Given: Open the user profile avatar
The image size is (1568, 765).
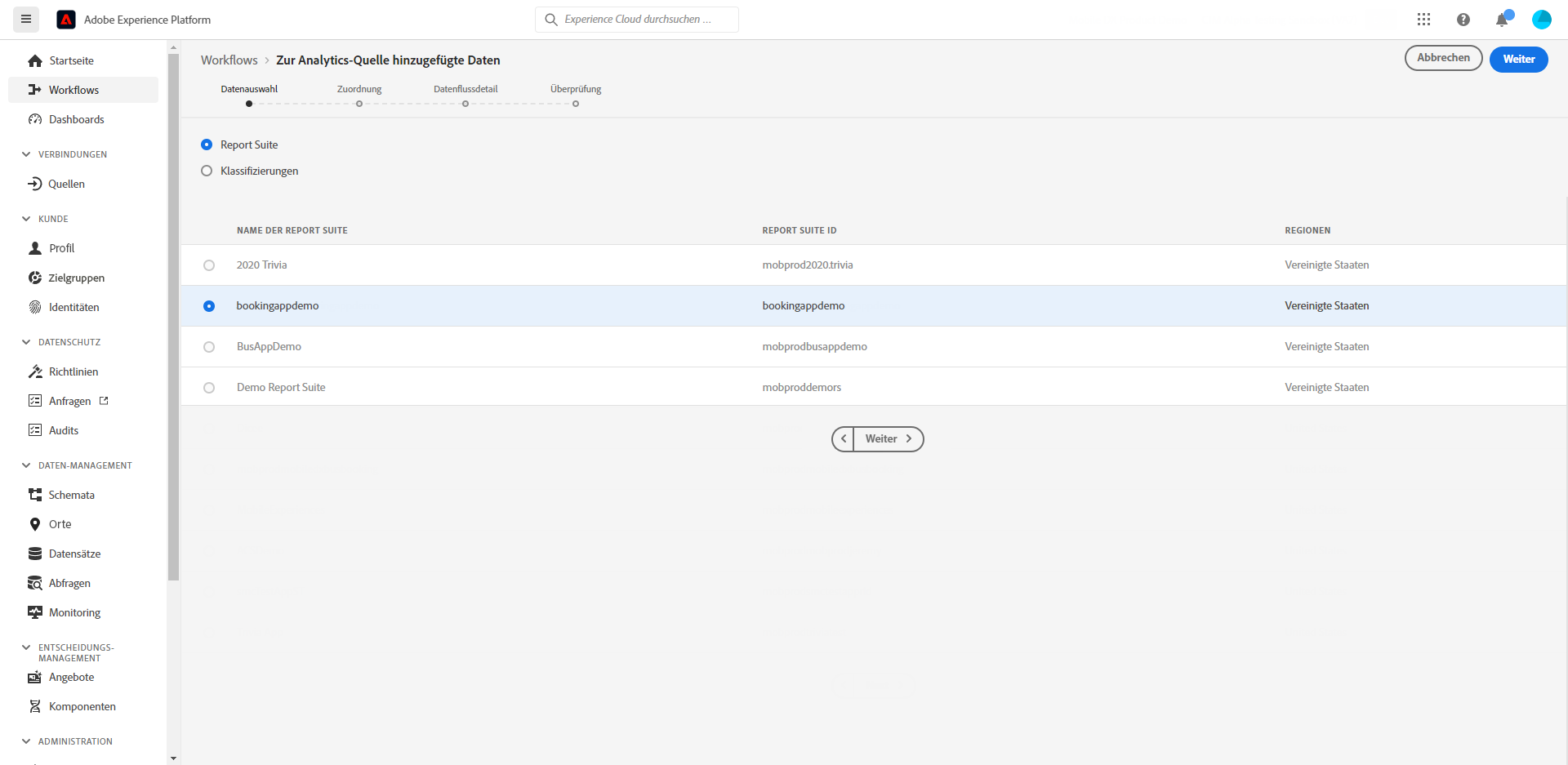Looking at the screenshot, I should click(x=1541, y=20).
